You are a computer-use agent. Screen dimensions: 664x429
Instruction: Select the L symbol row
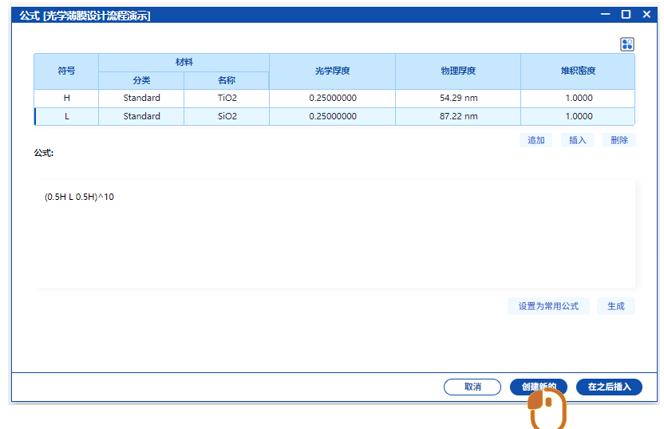(67, 116)
